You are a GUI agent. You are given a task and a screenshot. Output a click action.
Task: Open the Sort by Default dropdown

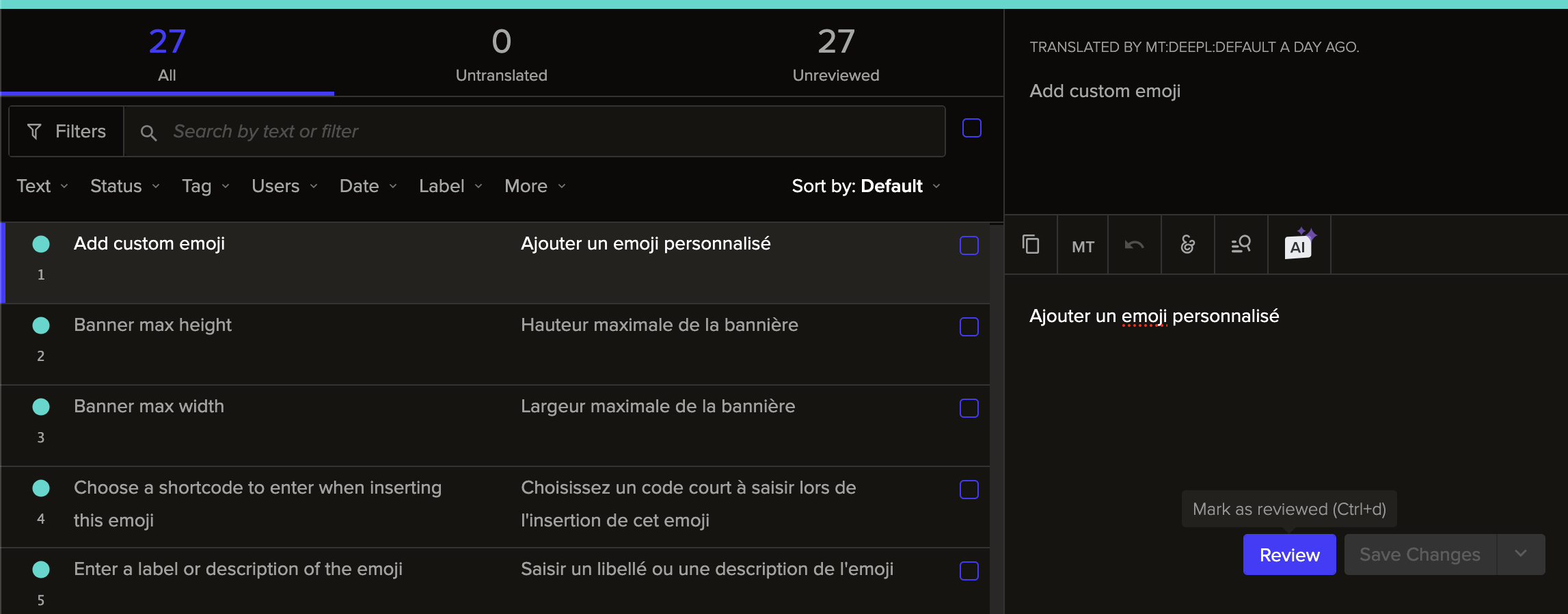coord(866,186)
